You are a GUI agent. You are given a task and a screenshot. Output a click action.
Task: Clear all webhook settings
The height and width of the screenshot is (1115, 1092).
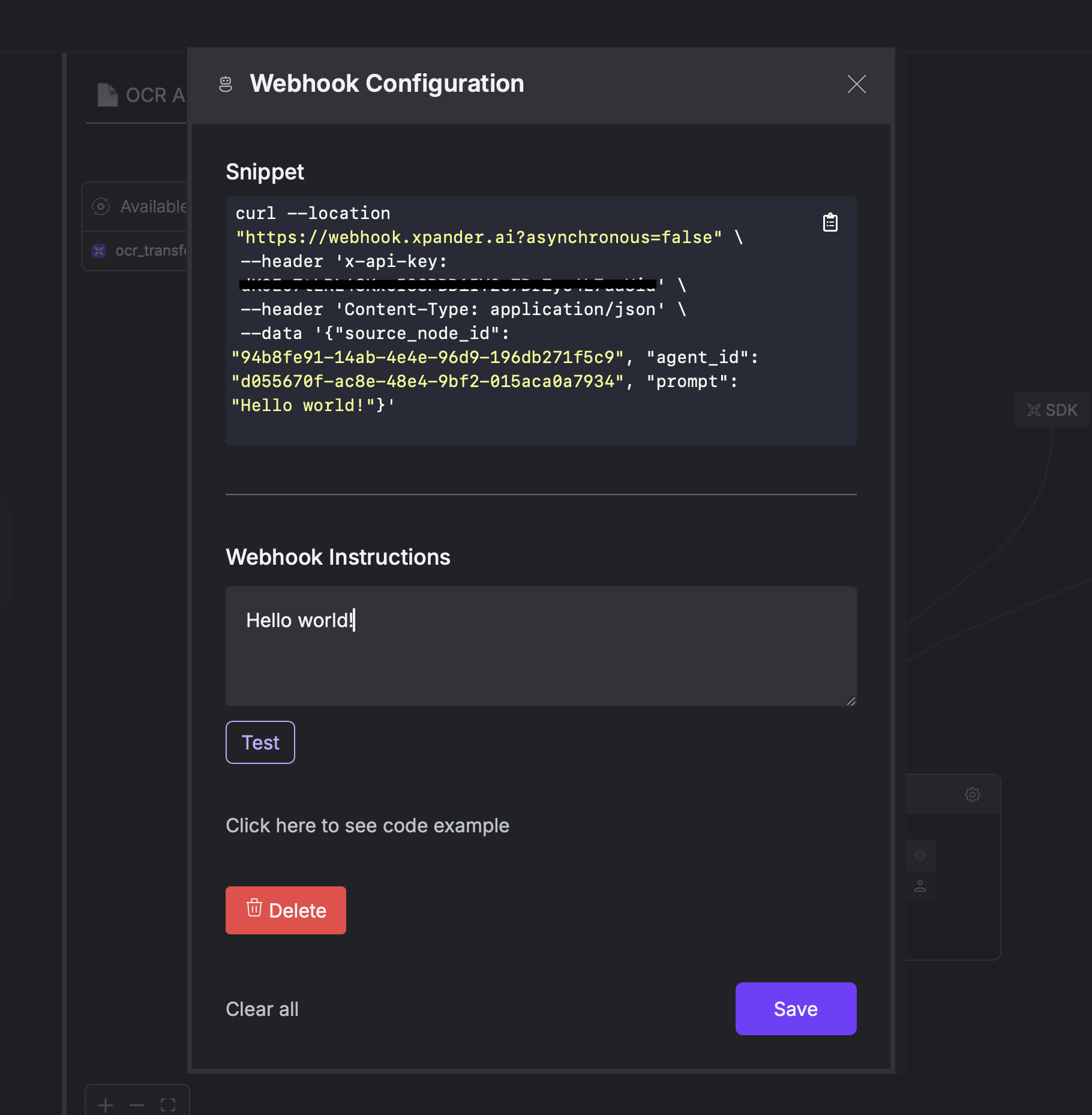[x=262, y=1009]
